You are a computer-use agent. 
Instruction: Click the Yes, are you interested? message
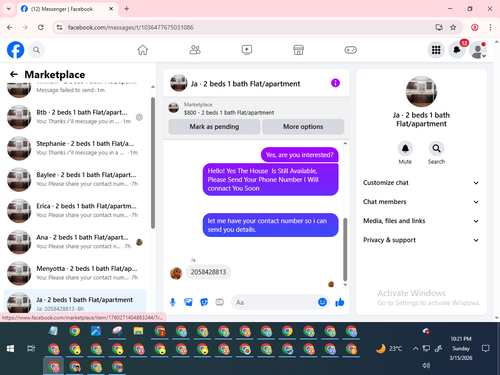[x=299, y=155]
